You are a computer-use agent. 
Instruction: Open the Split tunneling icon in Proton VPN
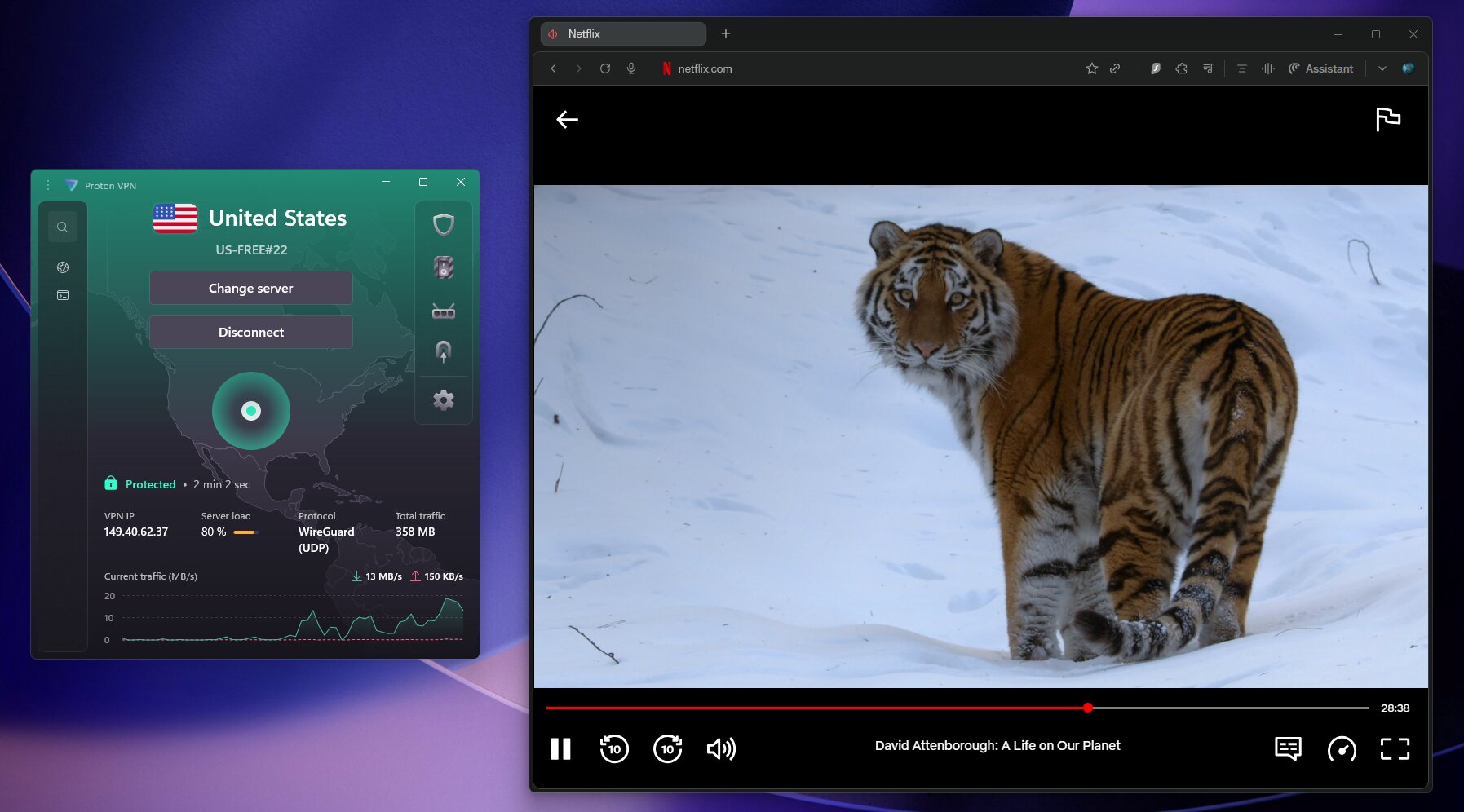pos(444,351)
